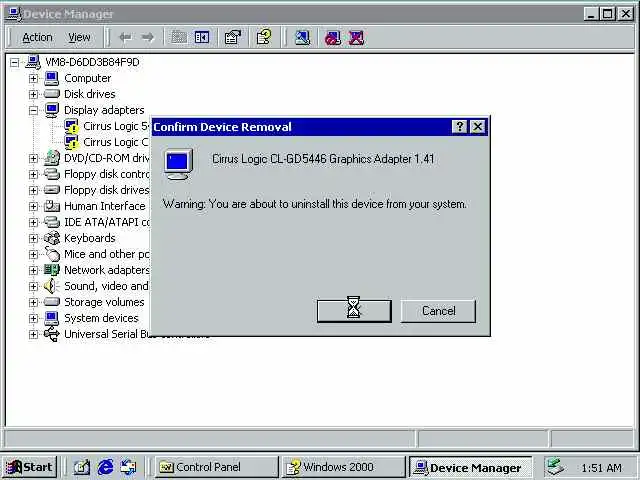640x480 pixels.
Task: Click the Computer category icon
Action: (52, 78)
